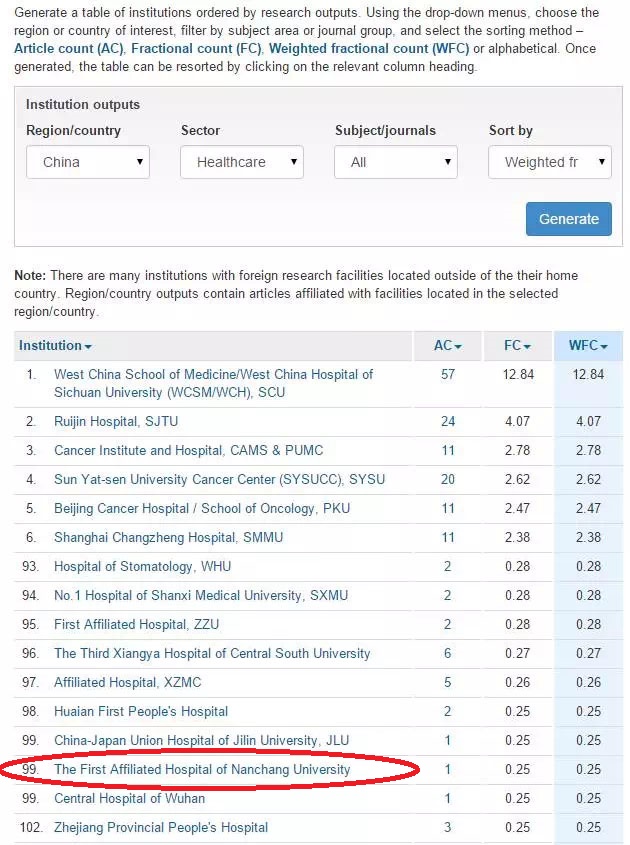Sort table by Institution column
The width and height of the screenshot is (630, 845).
pyautogui.click(x=55, y=345)
